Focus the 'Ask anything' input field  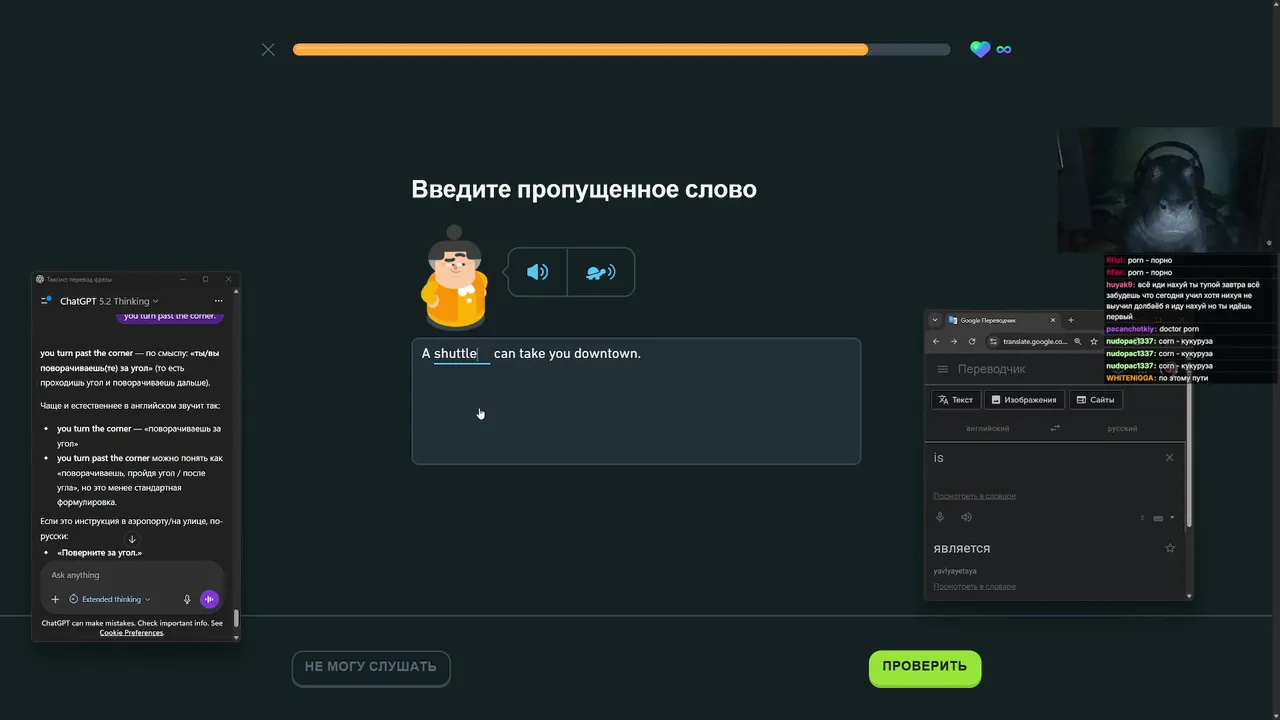pos(130,575)
